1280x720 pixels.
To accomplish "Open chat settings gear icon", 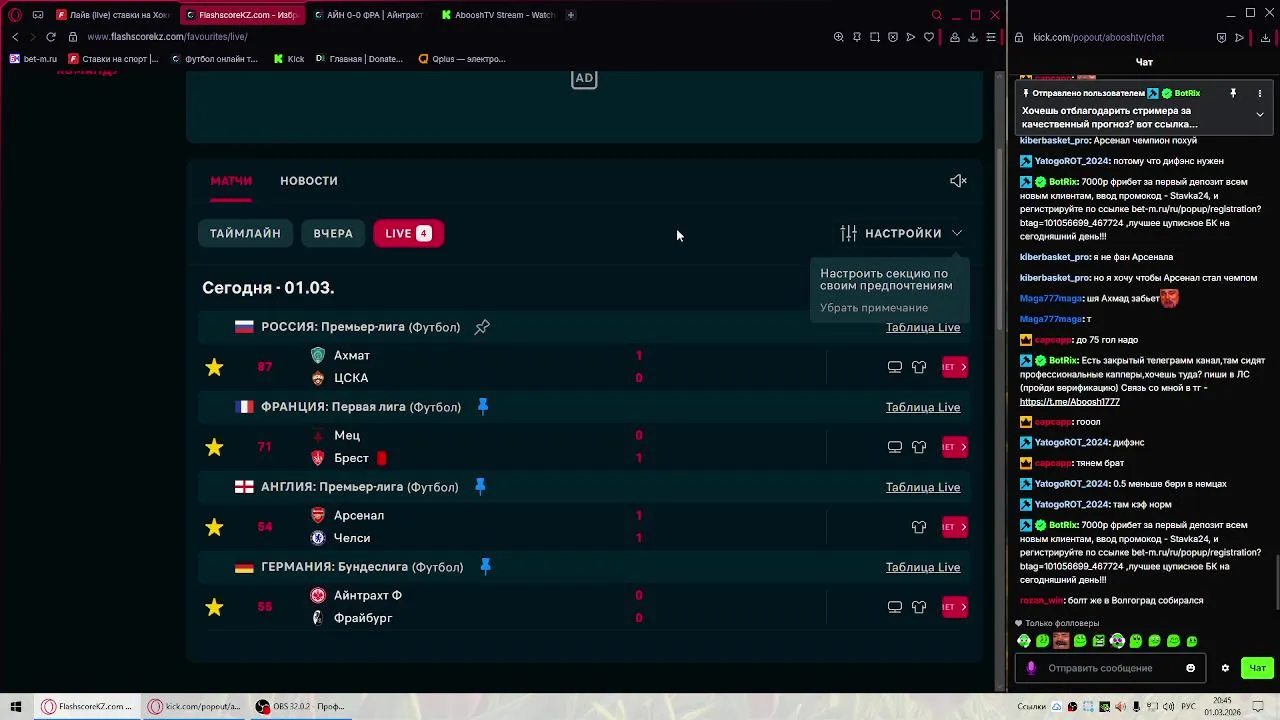I will click(x=1225, y=668).
